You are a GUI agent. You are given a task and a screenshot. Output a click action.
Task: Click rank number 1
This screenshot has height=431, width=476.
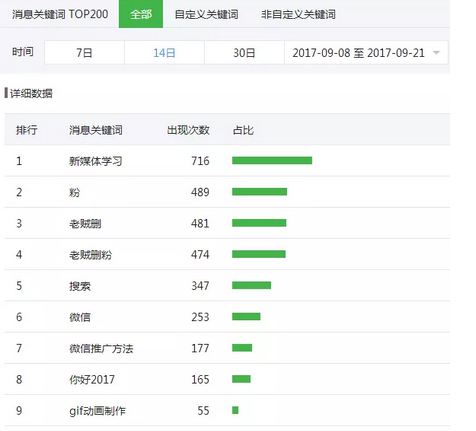pos(19,161)
